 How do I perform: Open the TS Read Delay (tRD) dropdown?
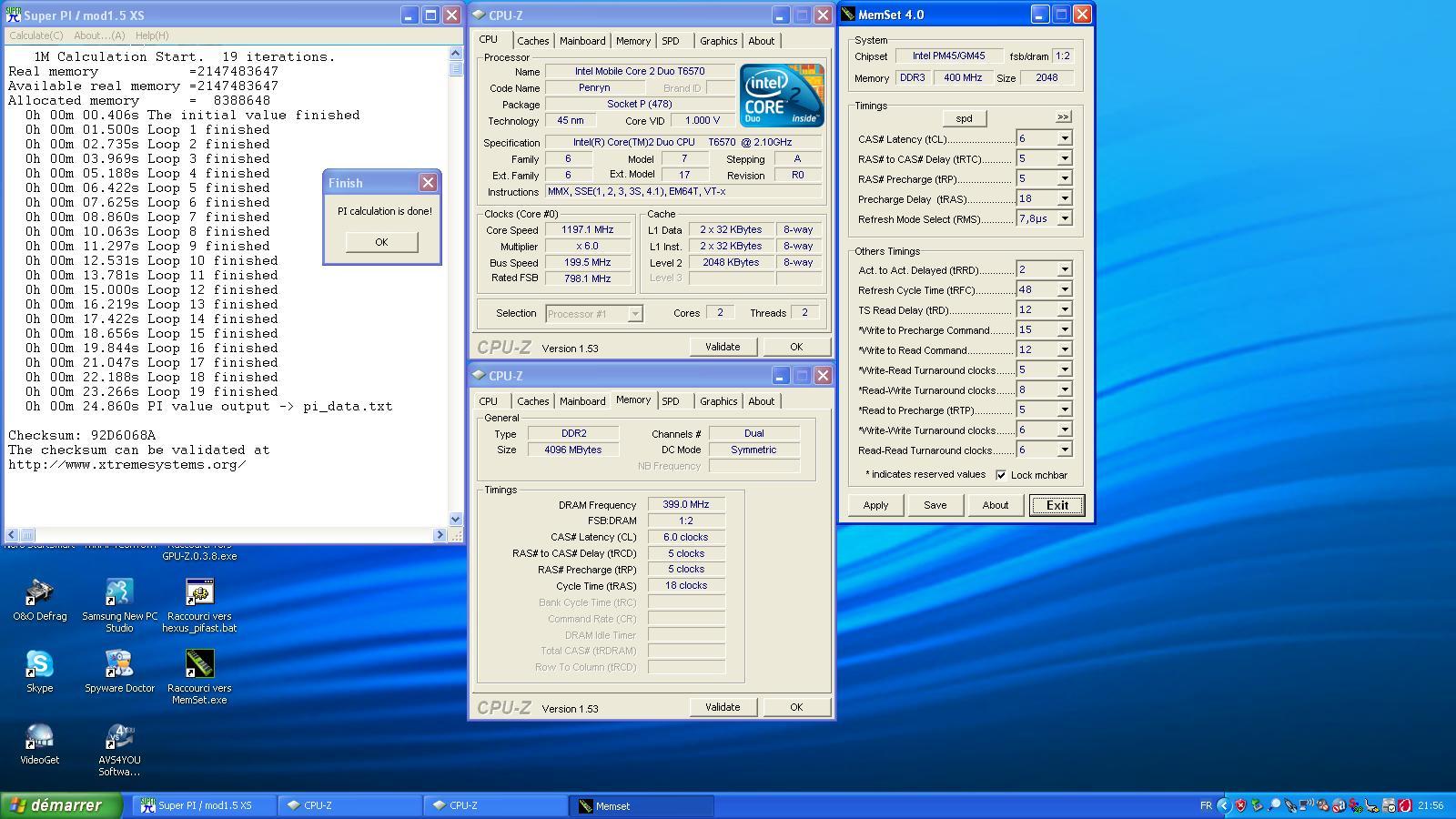click(1064, 309)
